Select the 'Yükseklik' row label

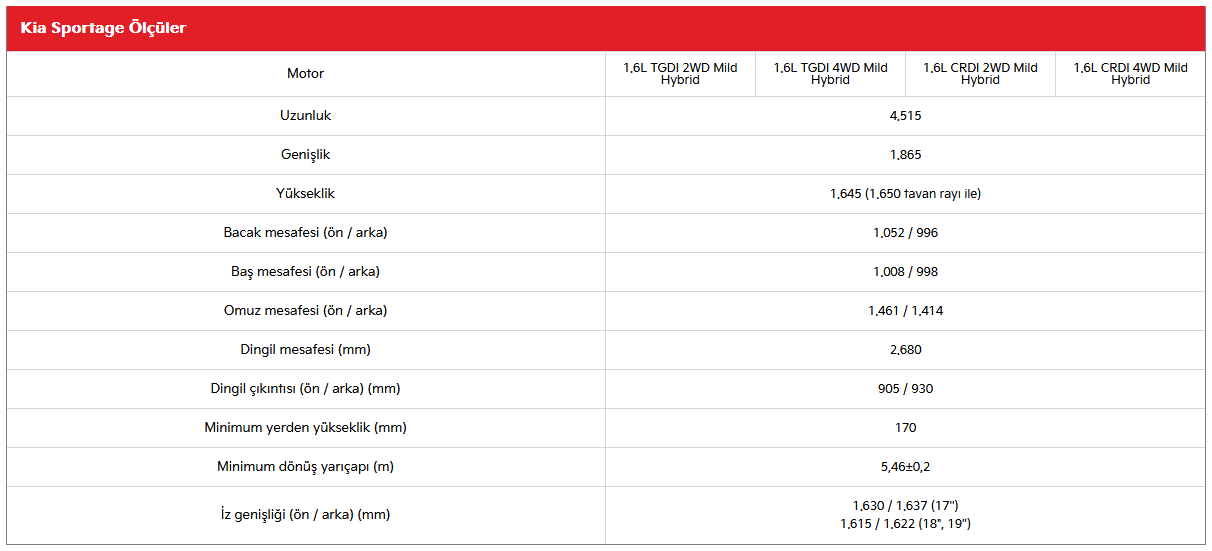(305, 194)
